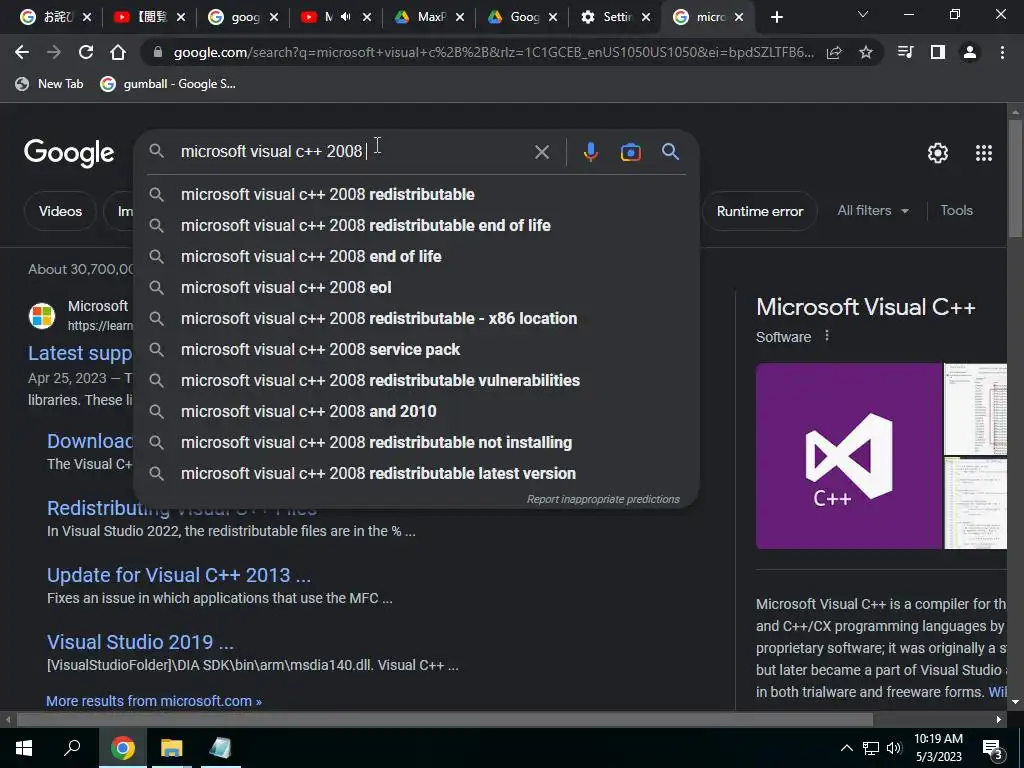Start voice search with microphone icon
The width and height of the screenshot is (1024, 768).
(x=590, y=152)
